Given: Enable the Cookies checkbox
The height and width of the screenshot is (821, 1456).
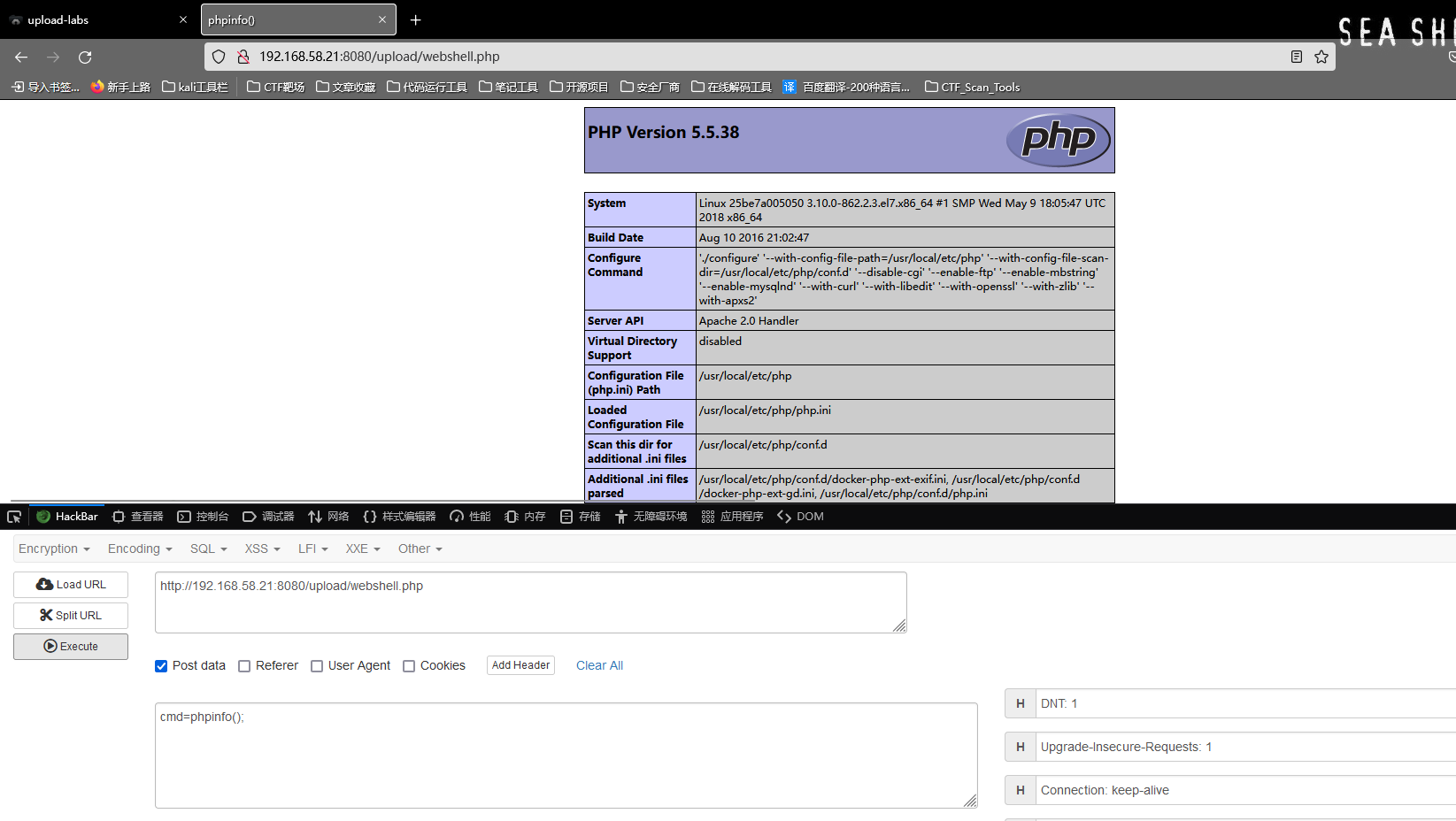Looking at the screenshot, I should pos(409,666).
